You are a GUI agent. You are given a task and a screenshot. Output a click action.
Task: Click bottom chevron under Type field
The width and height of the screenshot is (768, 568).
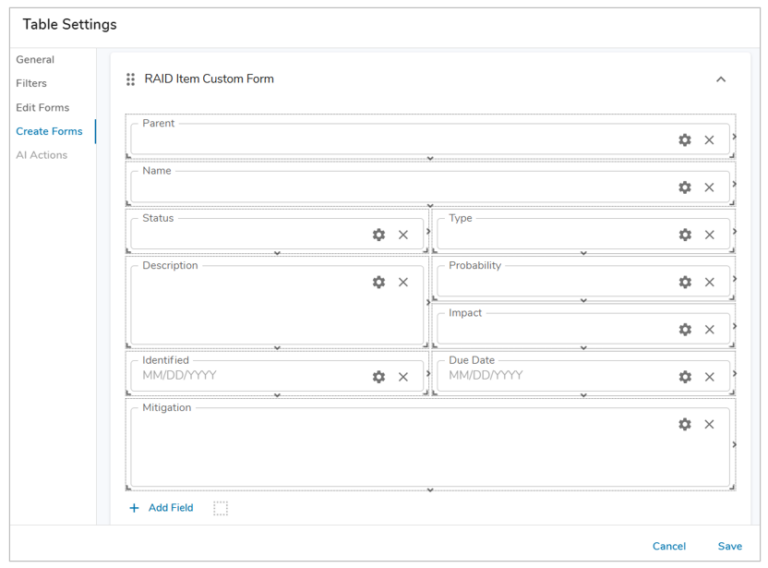[x=583, y=253]
